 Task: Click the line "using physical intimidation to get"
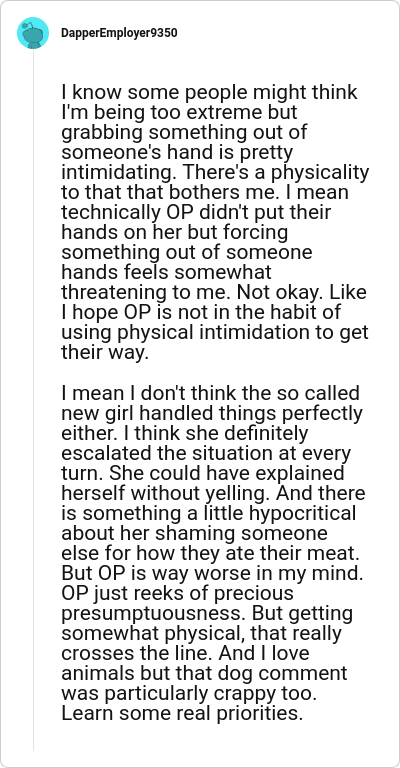tap(215, 333)
